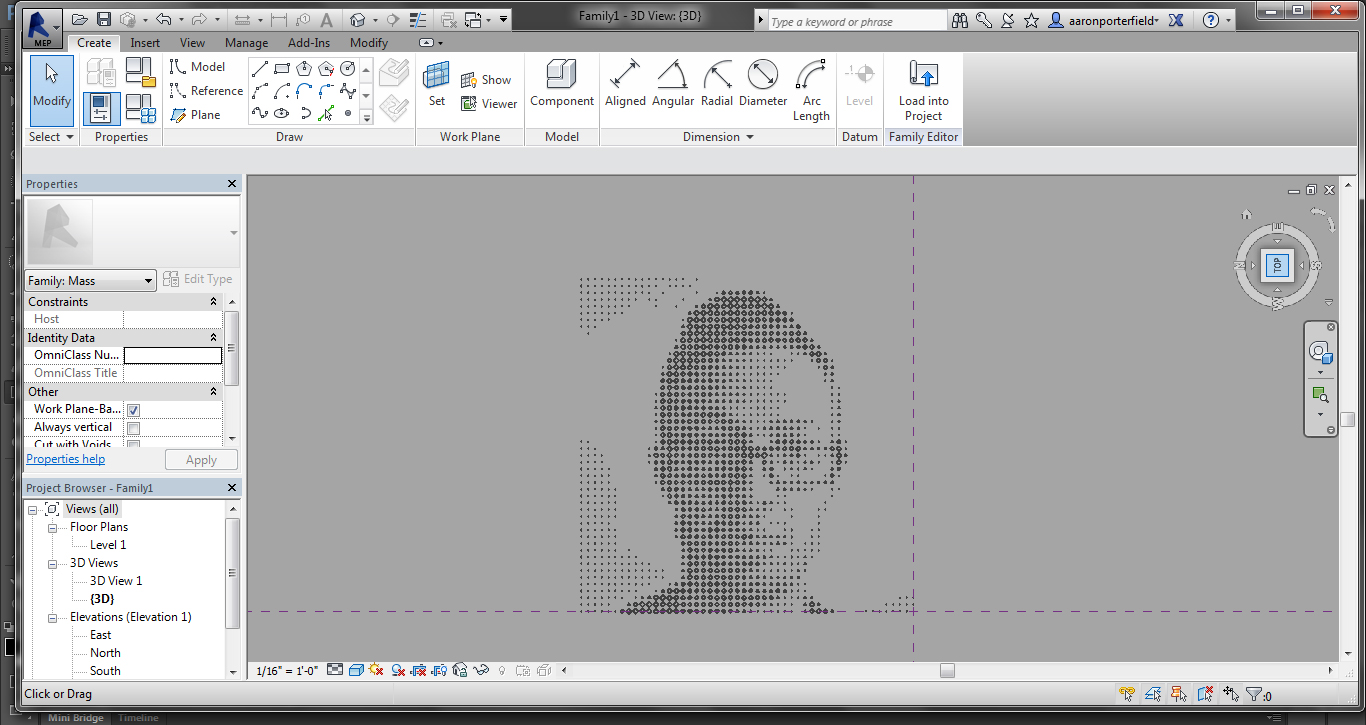
Task: Toggle Drag Elements on Selection in status bar
Action: coord(1231,694)
